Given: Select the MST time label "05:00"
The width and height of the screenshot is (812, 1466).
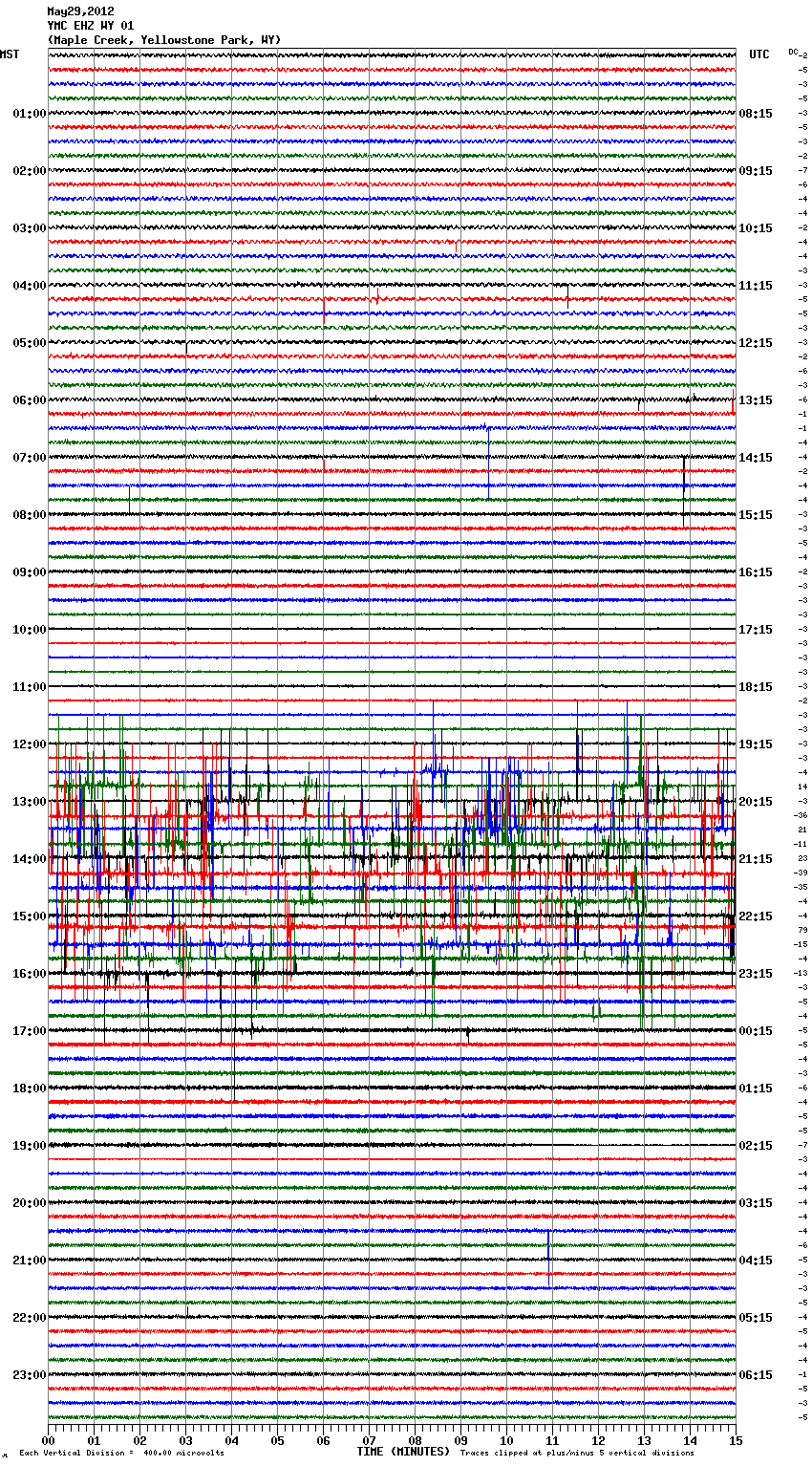Looking at the screenshot, I should 30,343.
